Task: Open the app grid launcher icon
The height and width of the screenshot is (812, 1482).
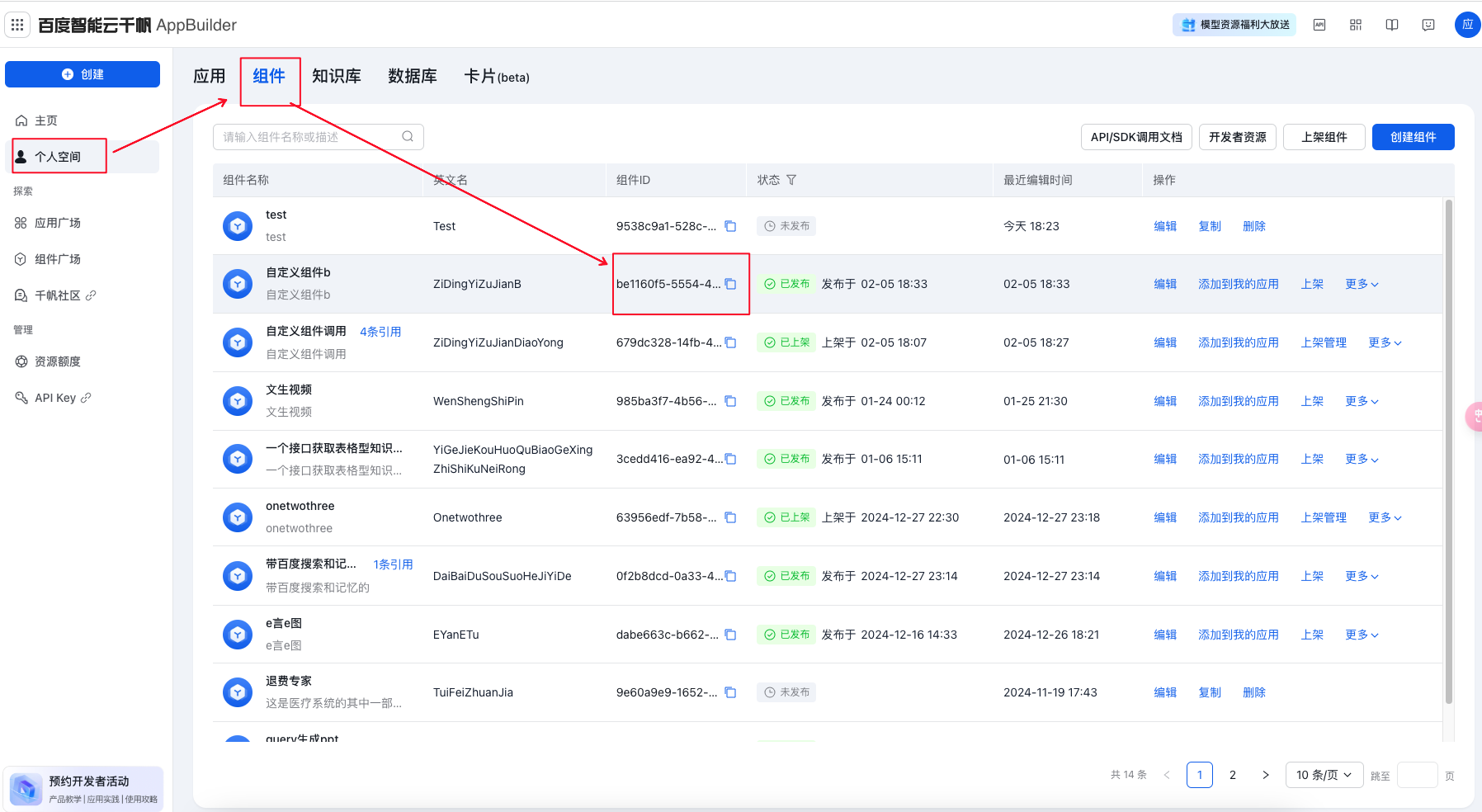Action: point(17,25)
